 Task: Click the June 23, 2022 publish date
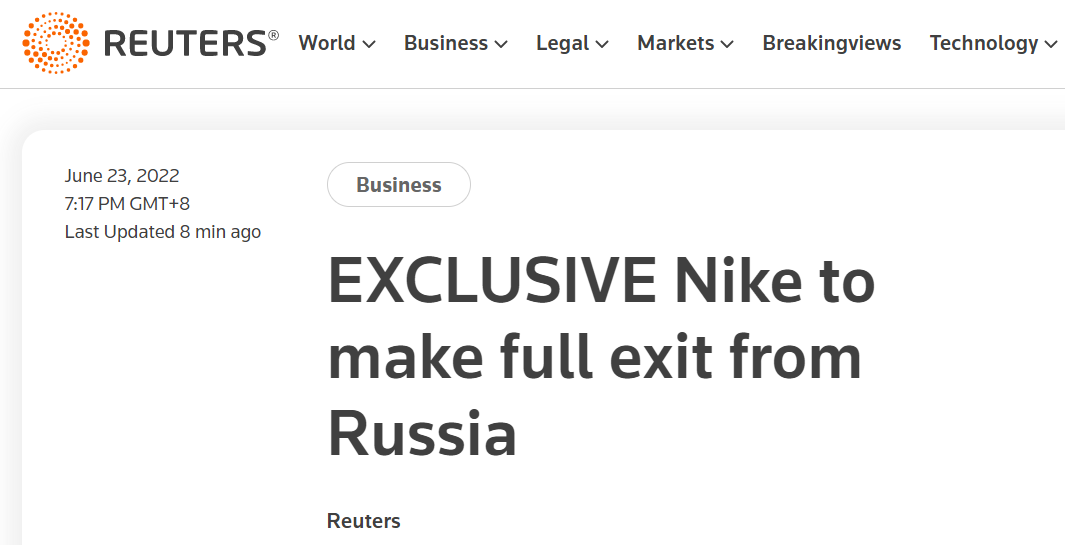click(x=122, y=176)
